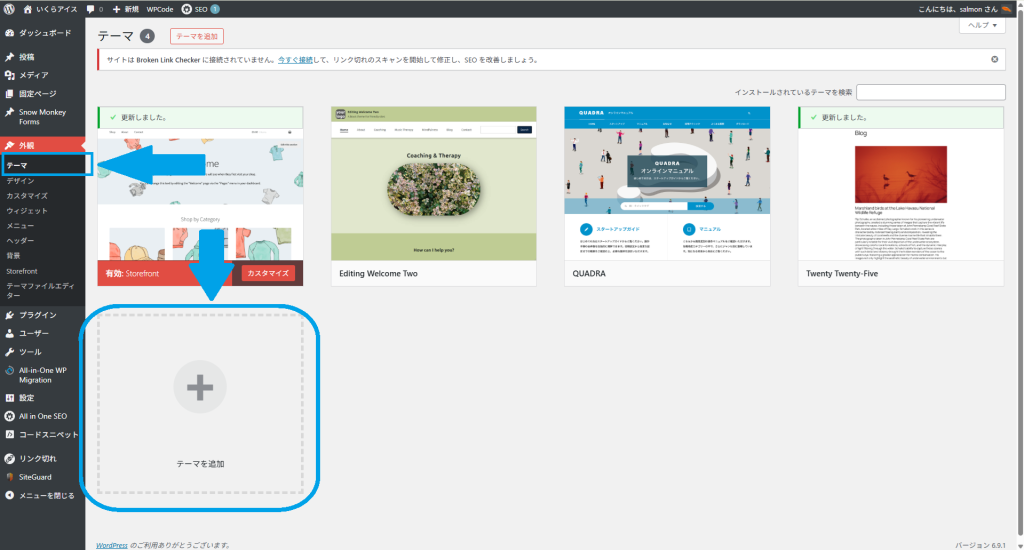Focus the installed themes search field

tap(930, 92)
